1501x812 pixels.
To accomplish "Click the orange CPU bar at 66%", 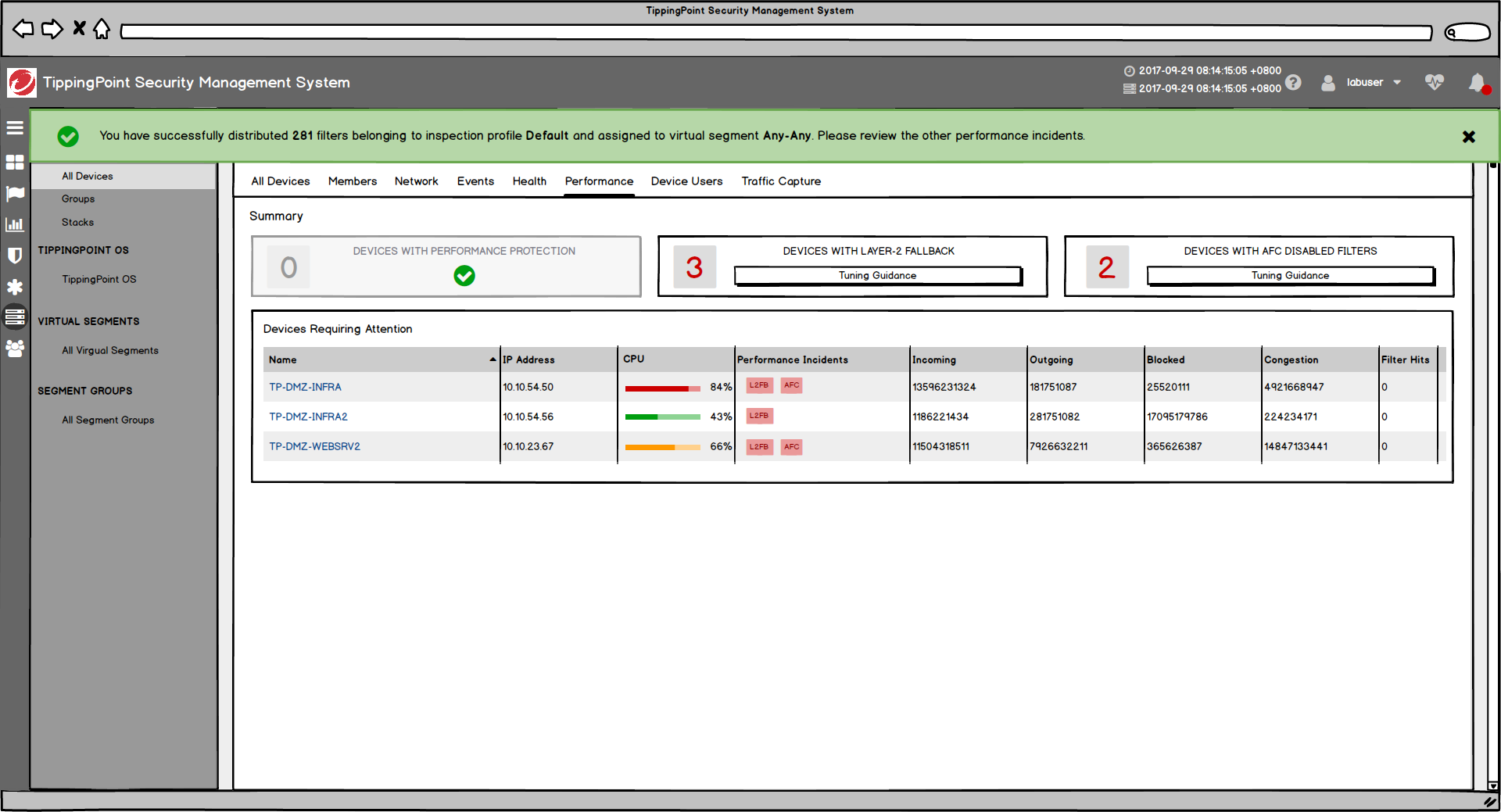I will (663, 447).
